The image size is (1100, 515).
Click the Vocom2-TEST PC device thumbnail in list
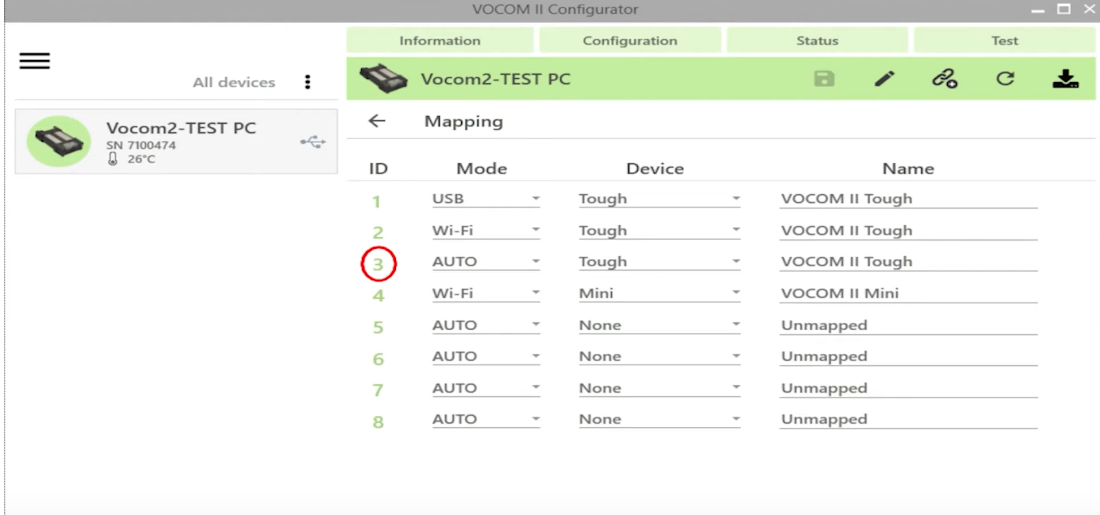pos(59,141)
